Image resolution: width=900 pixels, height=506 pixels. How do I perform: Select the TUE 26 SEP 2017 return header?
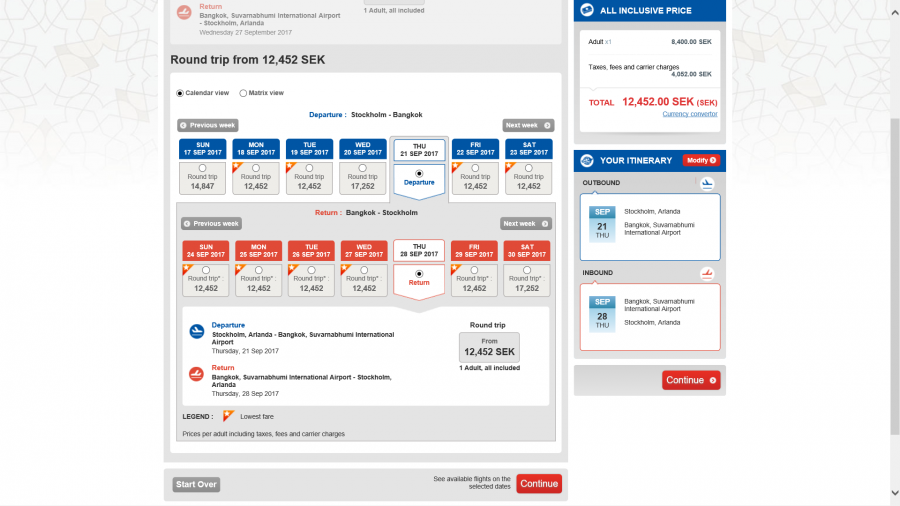point(311,250)
